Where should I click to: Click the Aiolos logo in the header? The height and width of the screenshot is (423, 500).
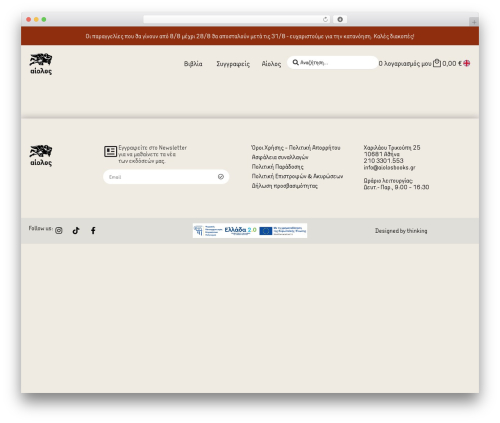click(41, 64)
